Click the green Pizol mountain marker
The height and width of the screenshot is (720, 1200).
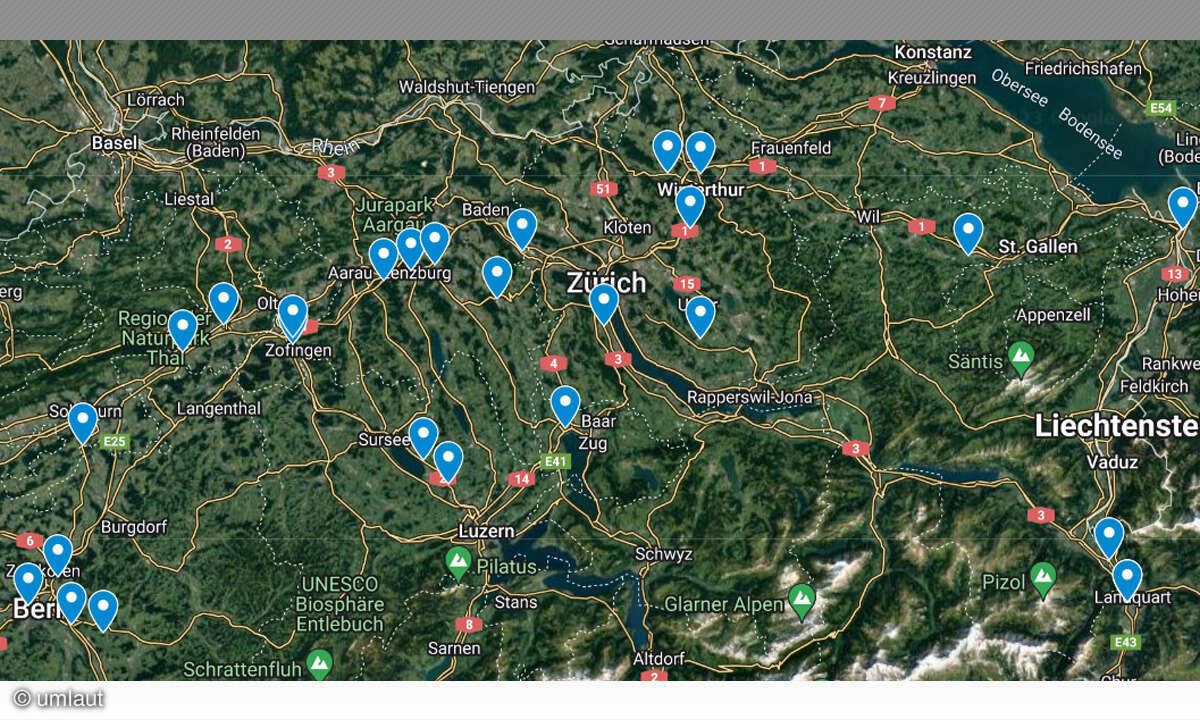1043,578
